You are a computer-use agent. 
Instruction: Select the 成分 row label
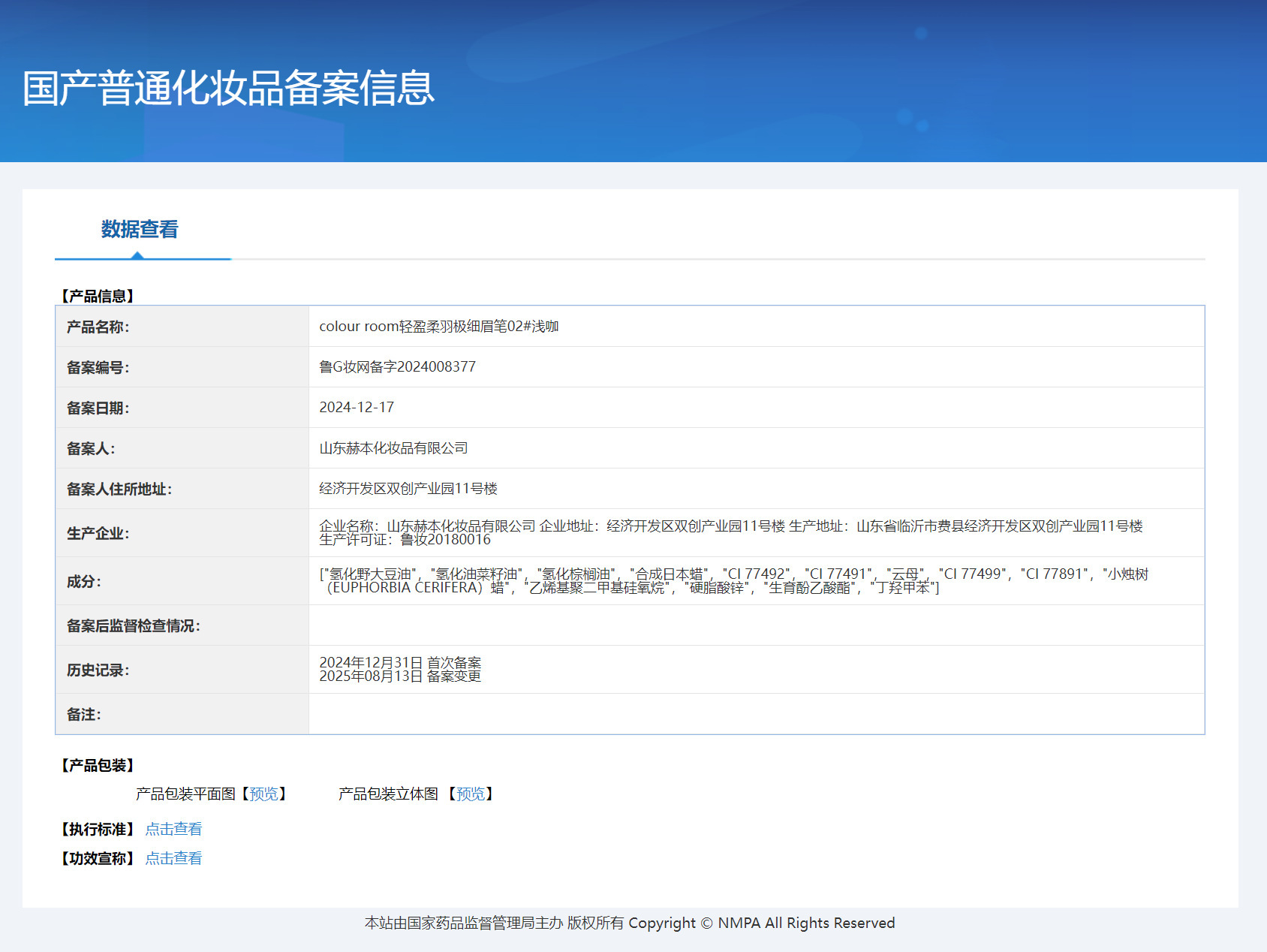tap(83, 581)
